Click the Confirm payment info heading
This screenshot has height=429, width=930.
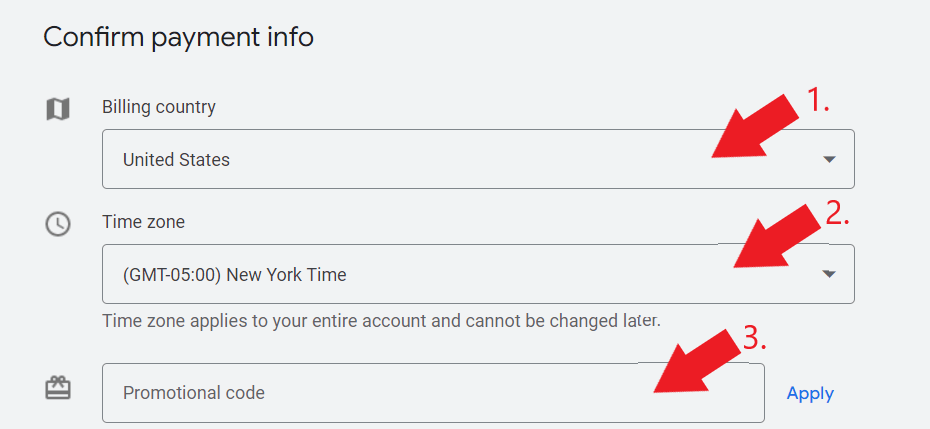(x=178, y=37)
